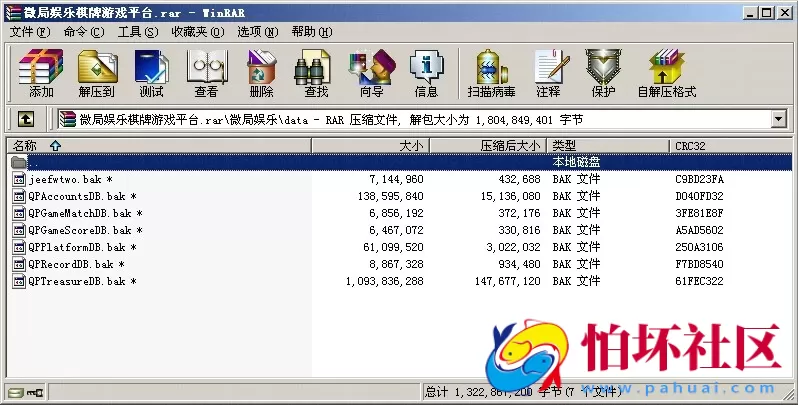Minimize the WinRAR window
This screenshot has height=405, width=798.
click(x=750, y=13)
